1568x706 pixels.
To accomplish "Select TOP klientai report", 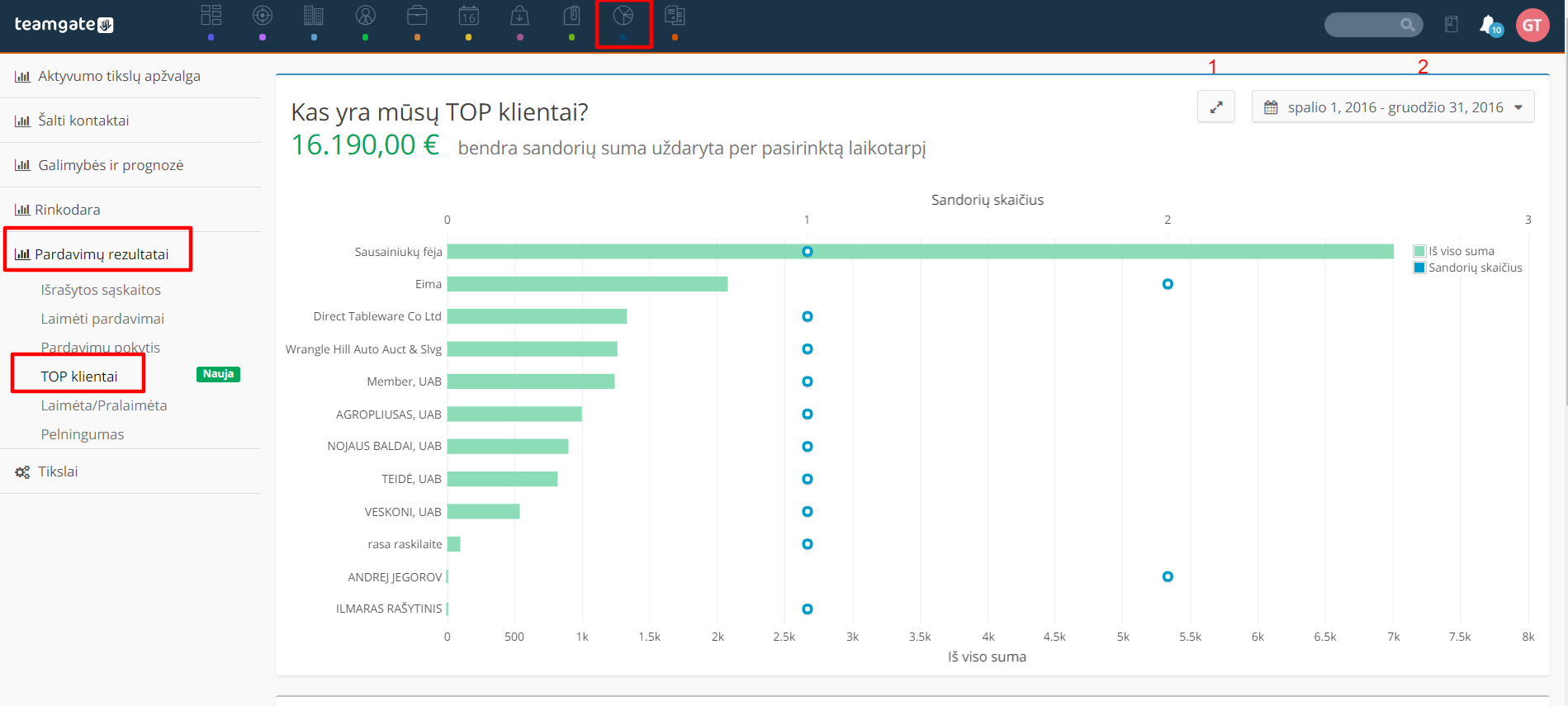I will click(79, 377).
